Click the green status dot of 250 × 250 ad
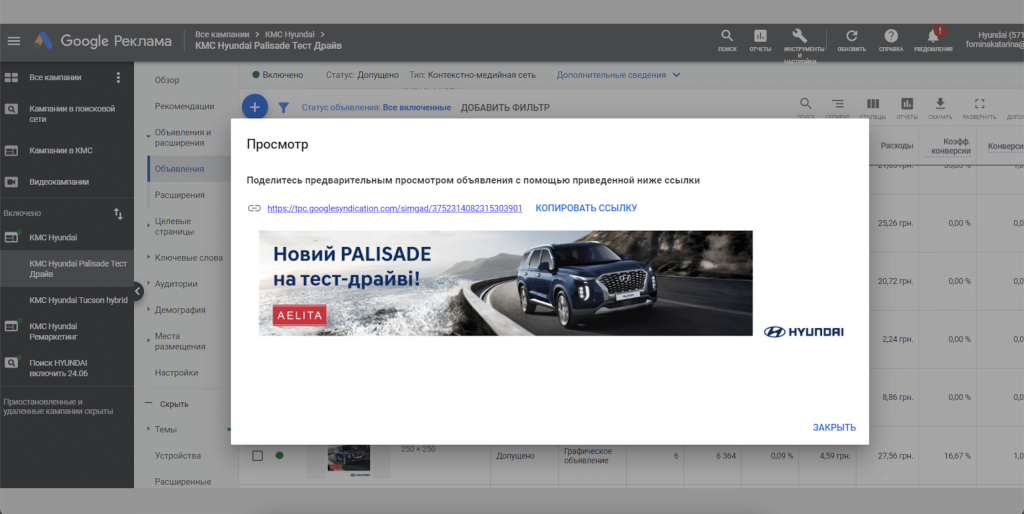The width and height of the screenshot is (1024, 514). pos(280,455)
